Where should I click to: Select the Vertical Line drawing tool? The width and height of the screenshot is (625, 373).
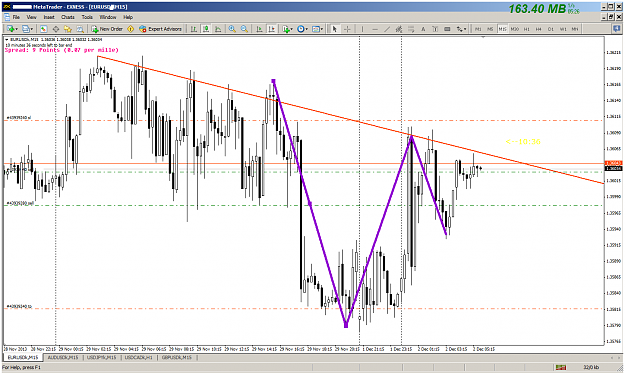coord(362,29)
